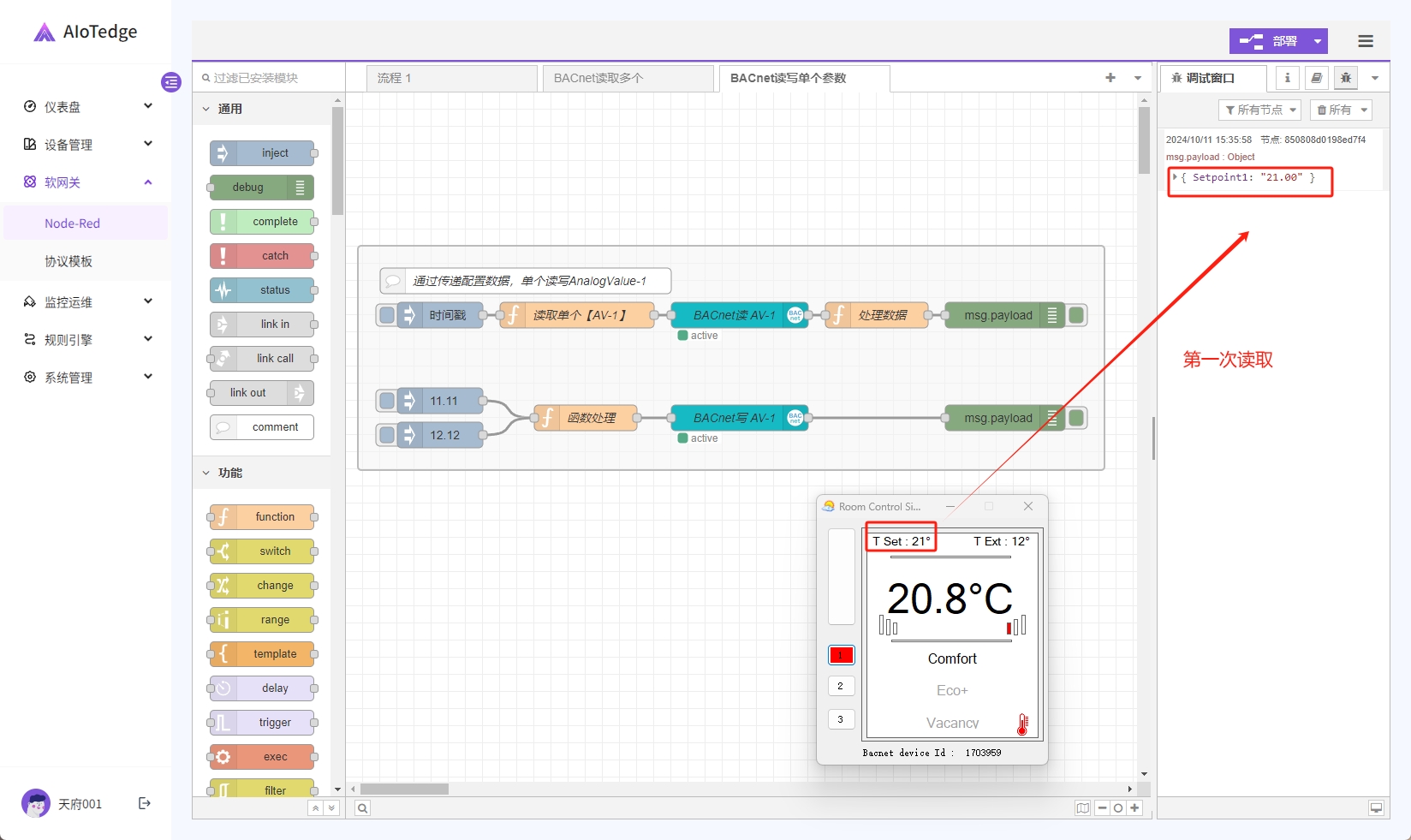Image resolution: width=1411 pixels, height=840 pixels.
Task: Open the 部署 deploy dropdown arrow
Action: coord(1318,41)
